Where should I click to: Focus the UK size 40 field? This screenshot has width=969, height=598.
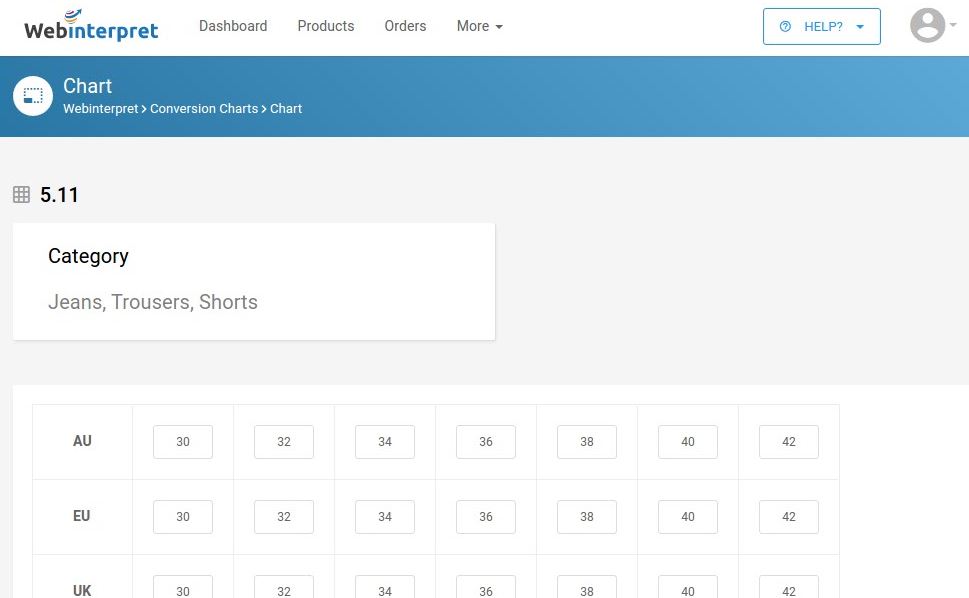click(688, 587)
